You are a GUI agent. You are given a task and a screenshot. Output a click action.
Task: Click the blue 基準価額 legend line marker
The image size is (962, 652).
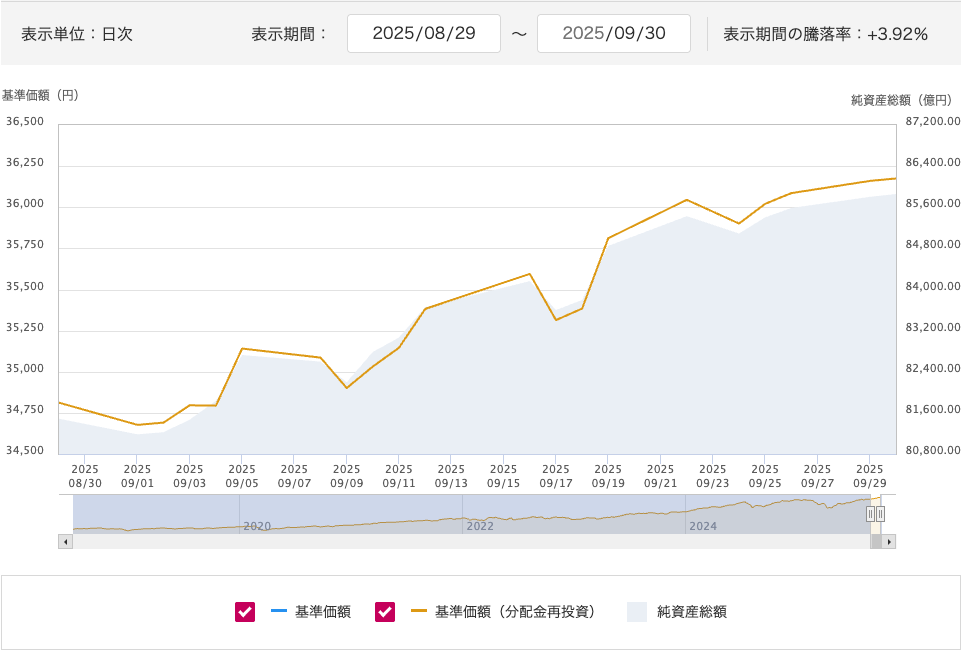point(278,612)
